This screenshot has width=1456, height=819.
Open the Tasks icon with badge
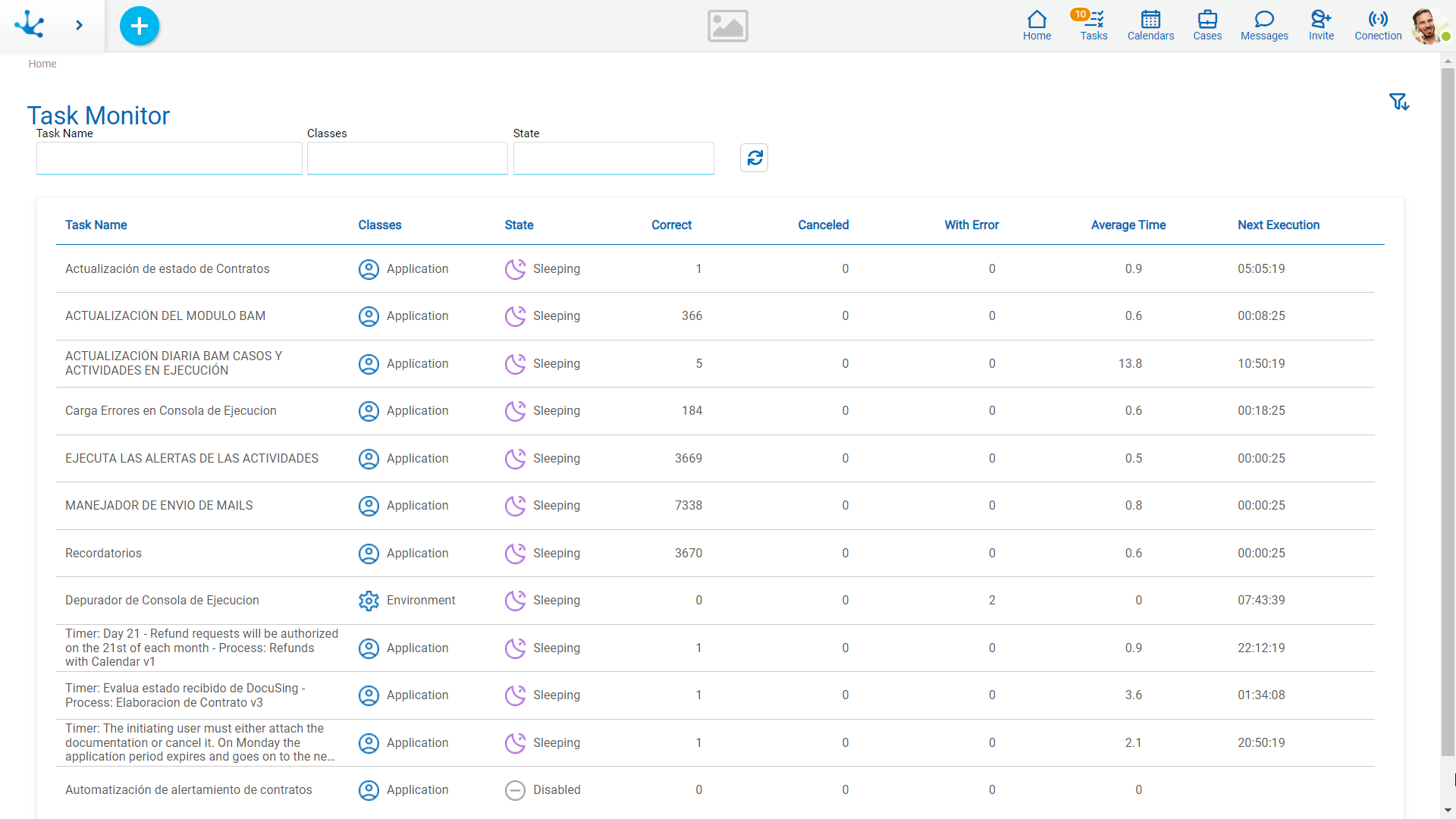1093,25
